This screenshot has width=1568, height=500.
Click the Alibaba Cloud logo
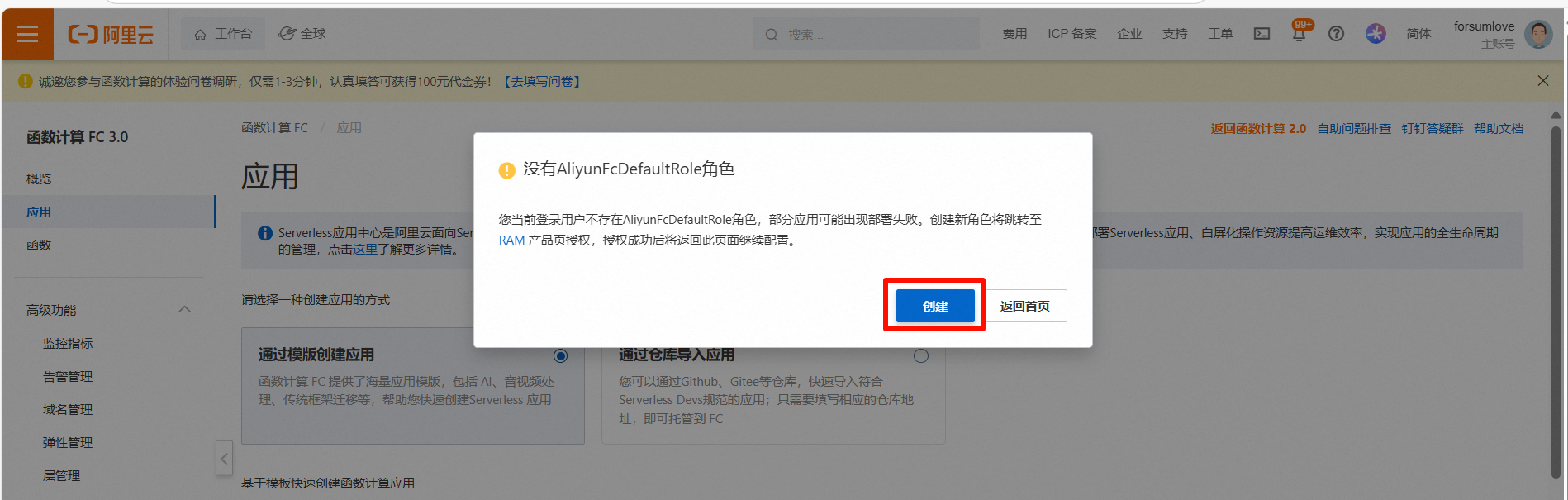pyautogui.click(x=111, y=35)
